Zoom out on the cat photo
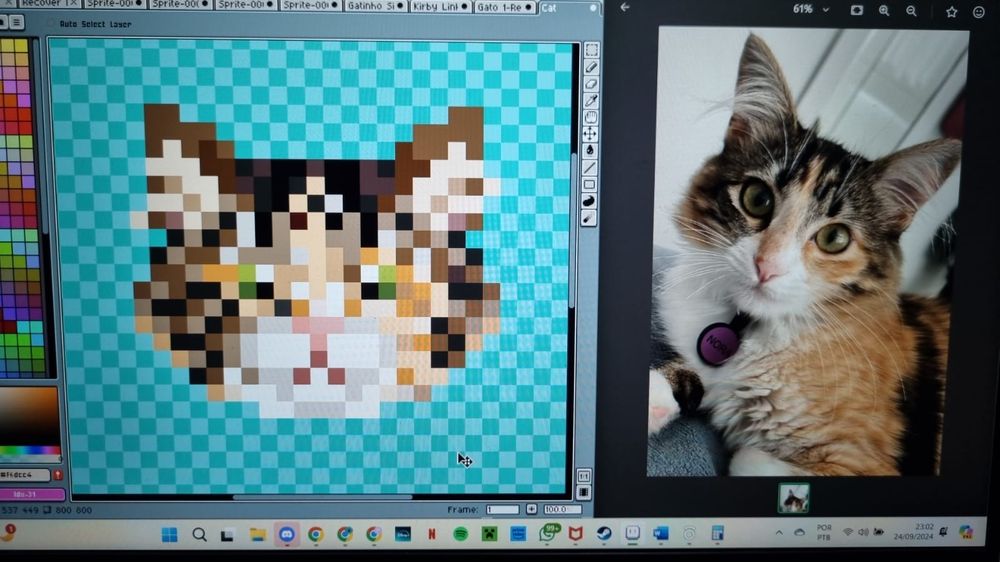The height and width of the screenshot is (562, 1000). (911, 11)
